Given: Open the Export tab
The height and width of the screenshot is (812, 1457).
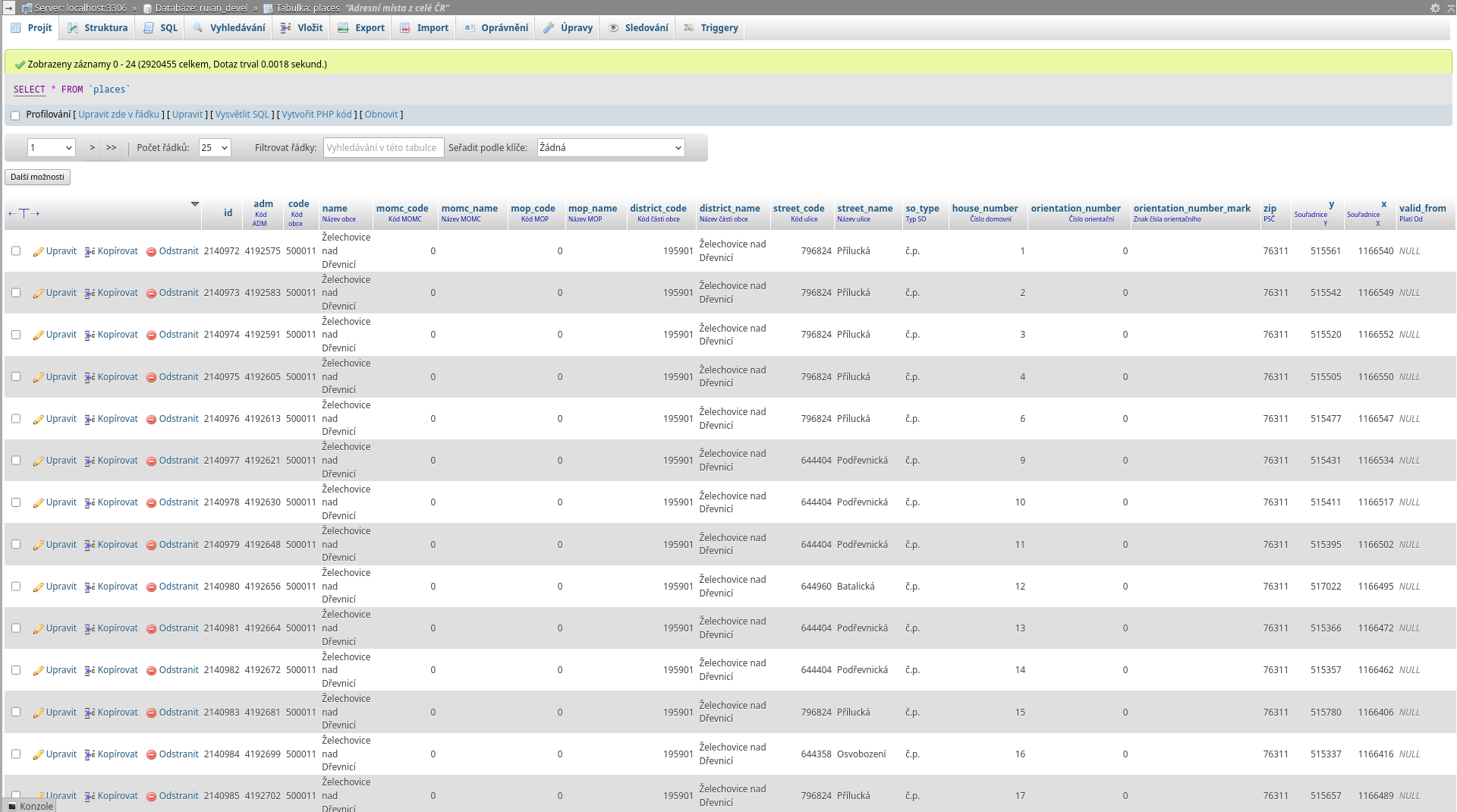Looking at the screenshot, I should pos(361,28).
